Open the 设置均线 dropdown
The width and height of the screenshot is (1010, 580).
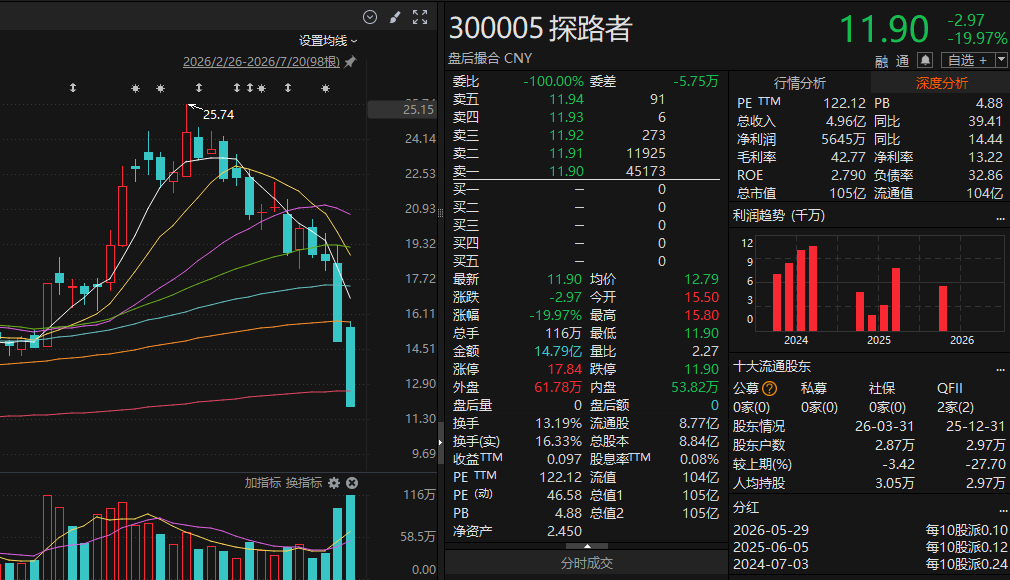pyautogui.click(x=328, y=41)
